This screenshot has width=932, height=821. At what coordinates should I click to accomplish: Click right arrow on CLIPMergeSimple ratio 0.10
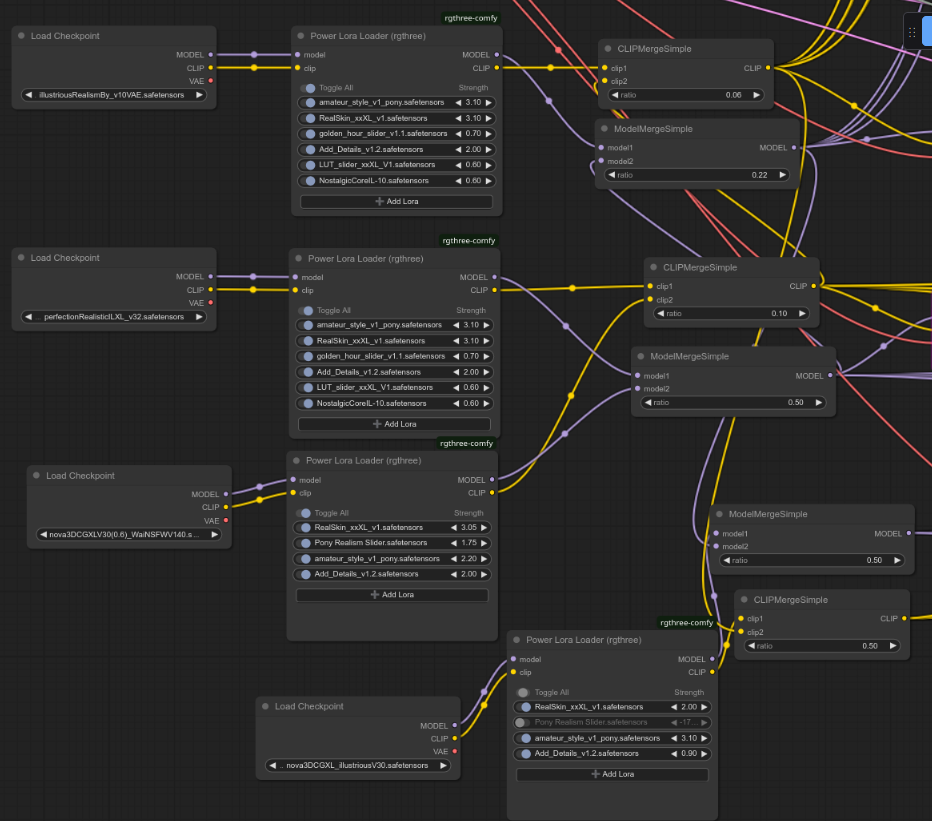802,313
